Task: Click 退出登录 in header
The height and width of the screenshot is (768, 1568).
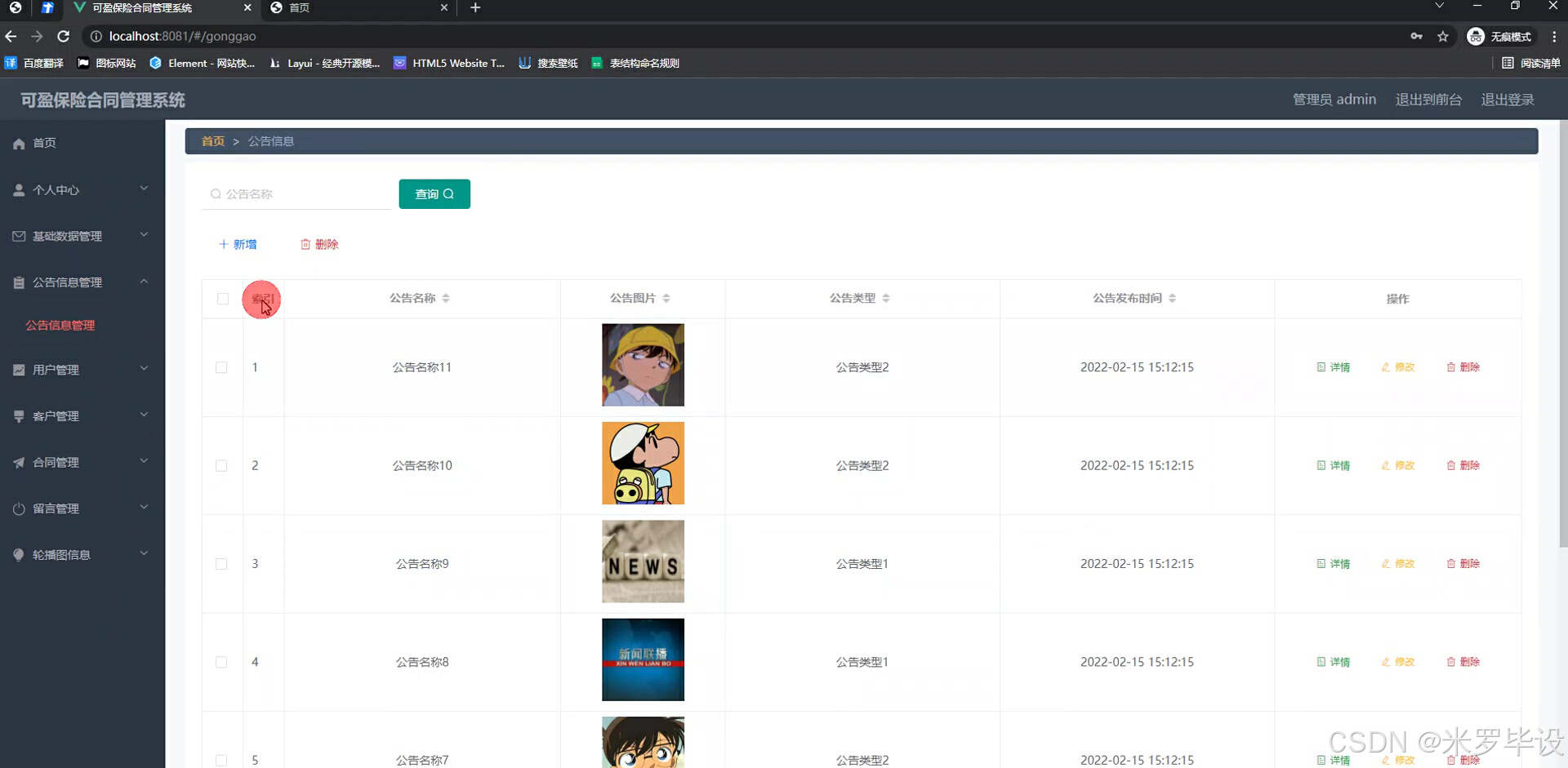Action: [1508, 100]
